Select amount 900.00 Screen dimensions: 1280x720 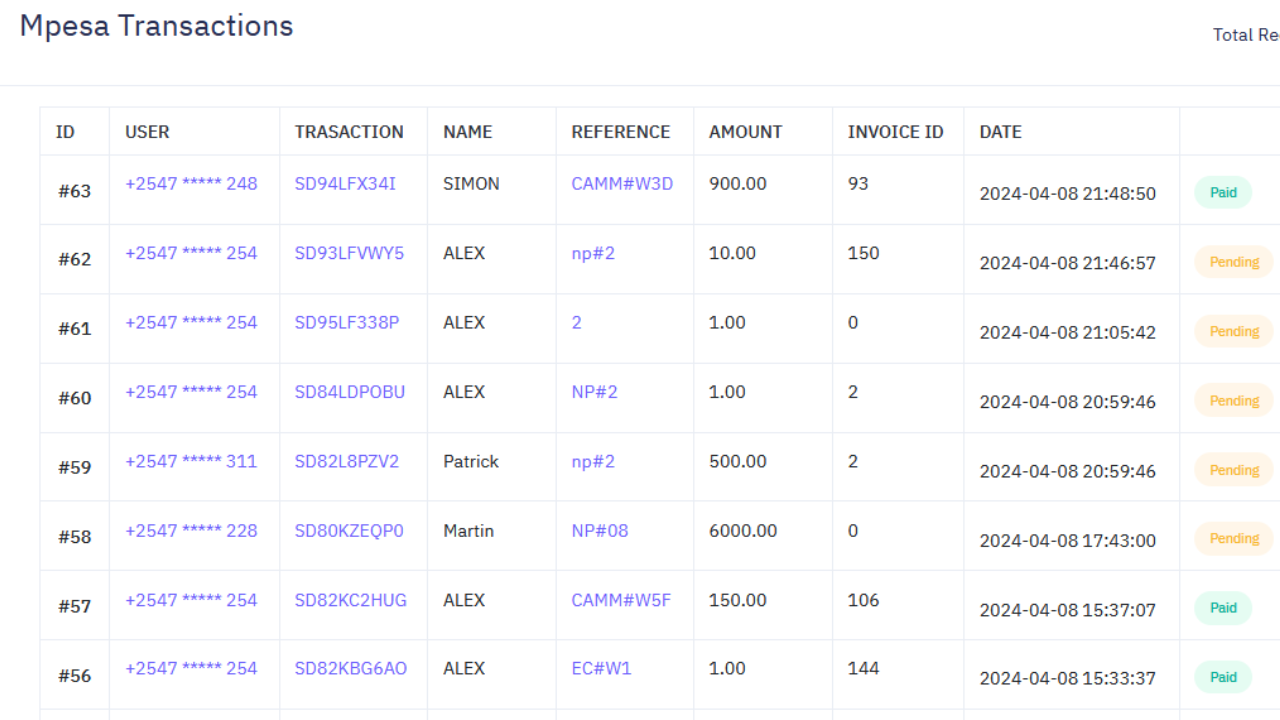738,184
